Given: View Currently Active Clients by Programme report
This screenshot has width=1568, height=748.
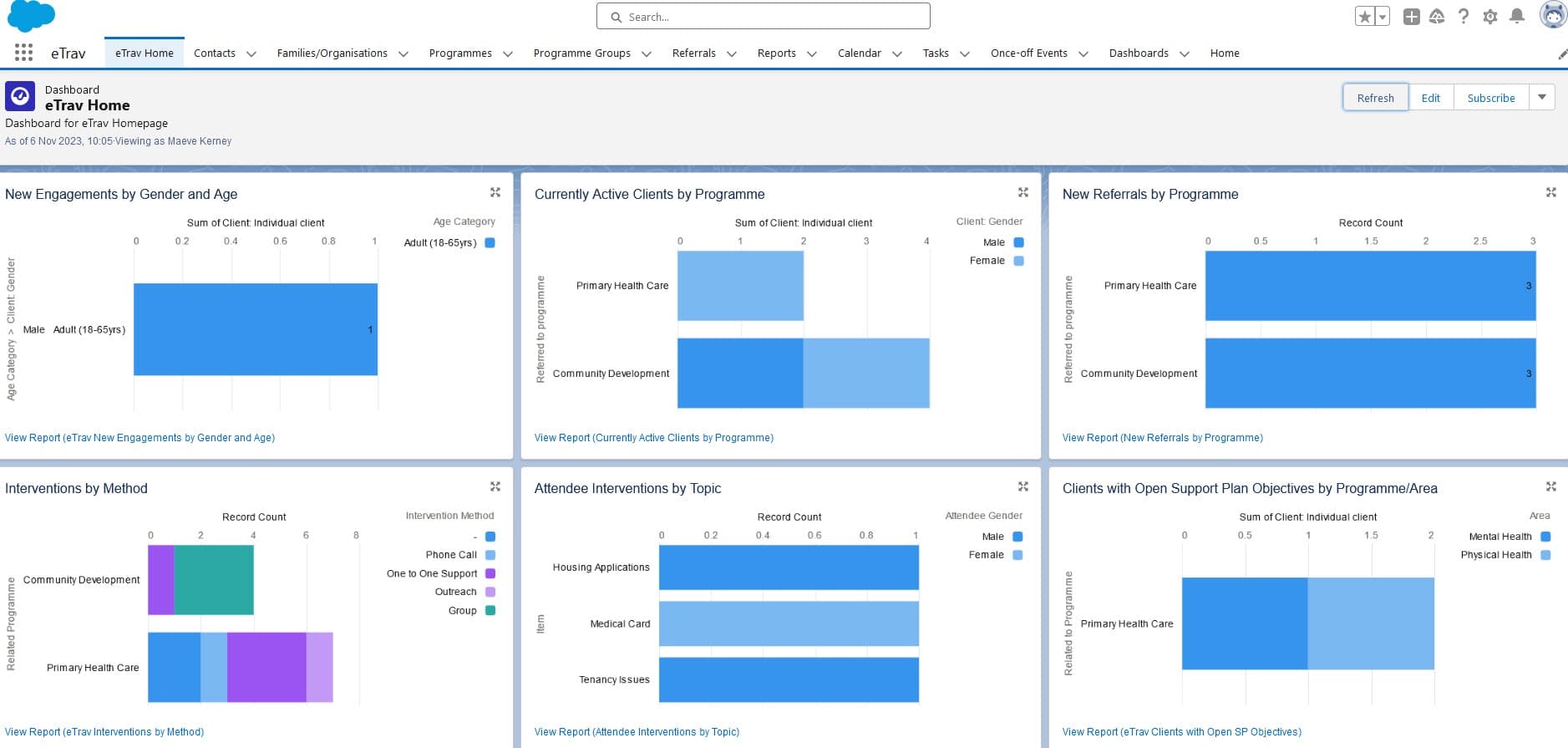Looking at the screenshot, I should (x=654, y=437).
